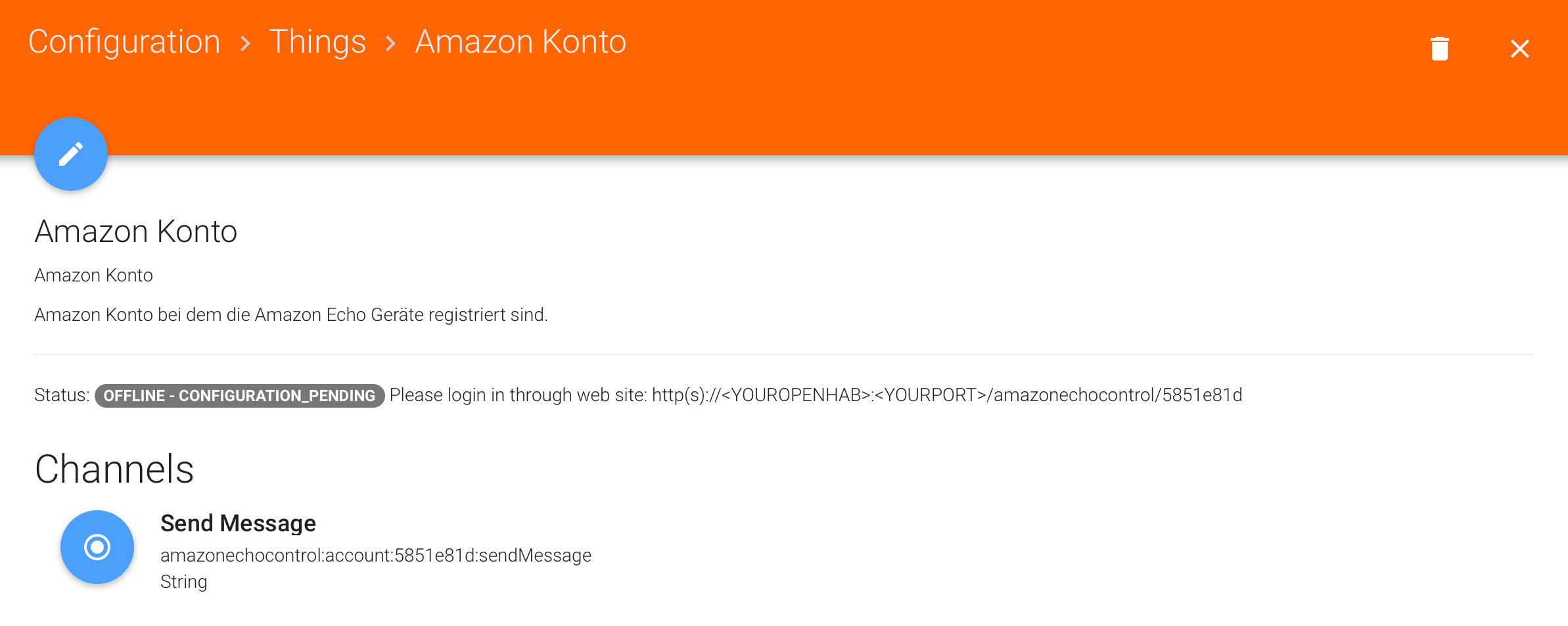
Task: Click the Channels section heading
Action: 114,469
